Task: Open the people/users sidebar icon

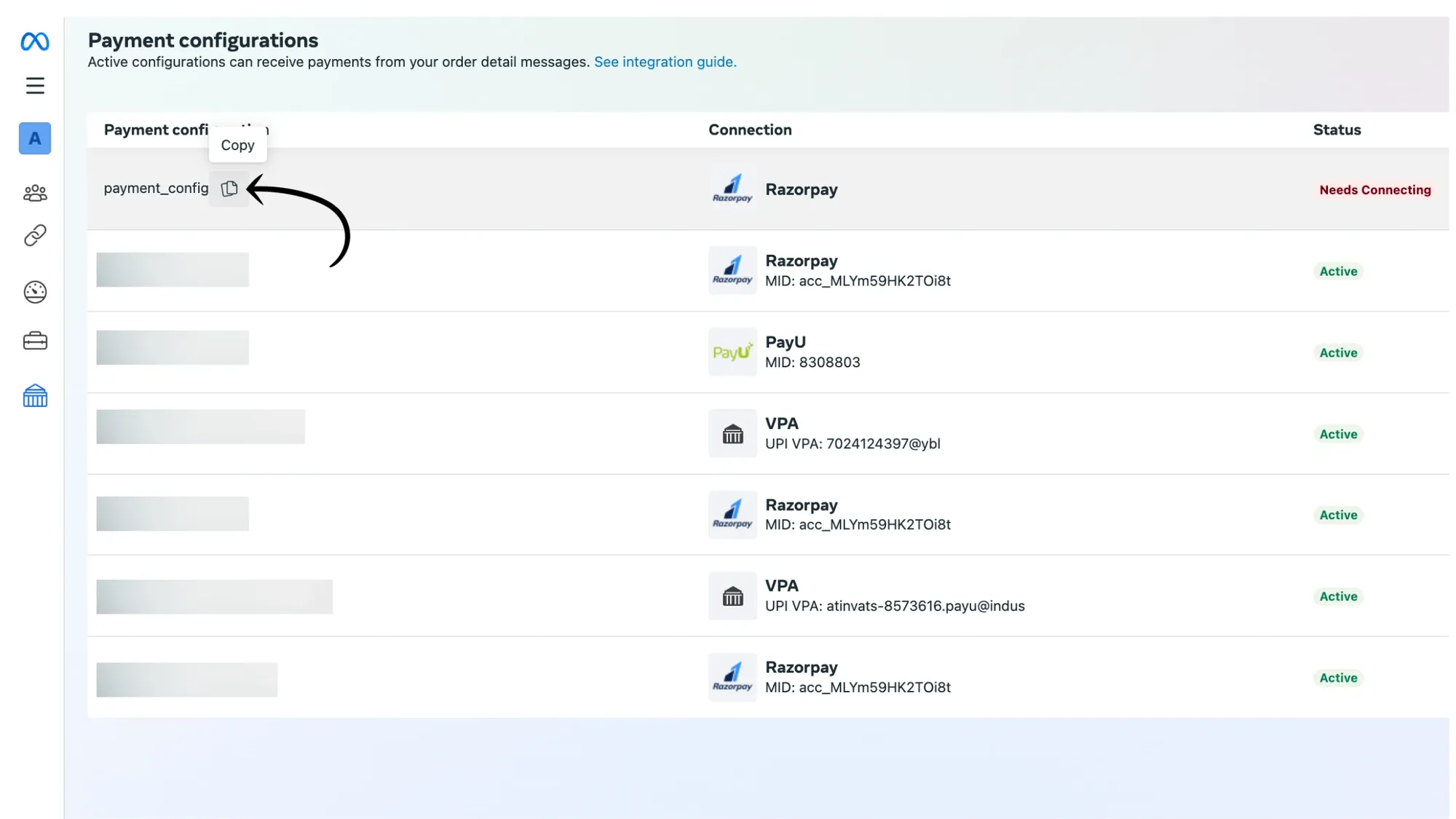Action: click(x=35, y=193)
